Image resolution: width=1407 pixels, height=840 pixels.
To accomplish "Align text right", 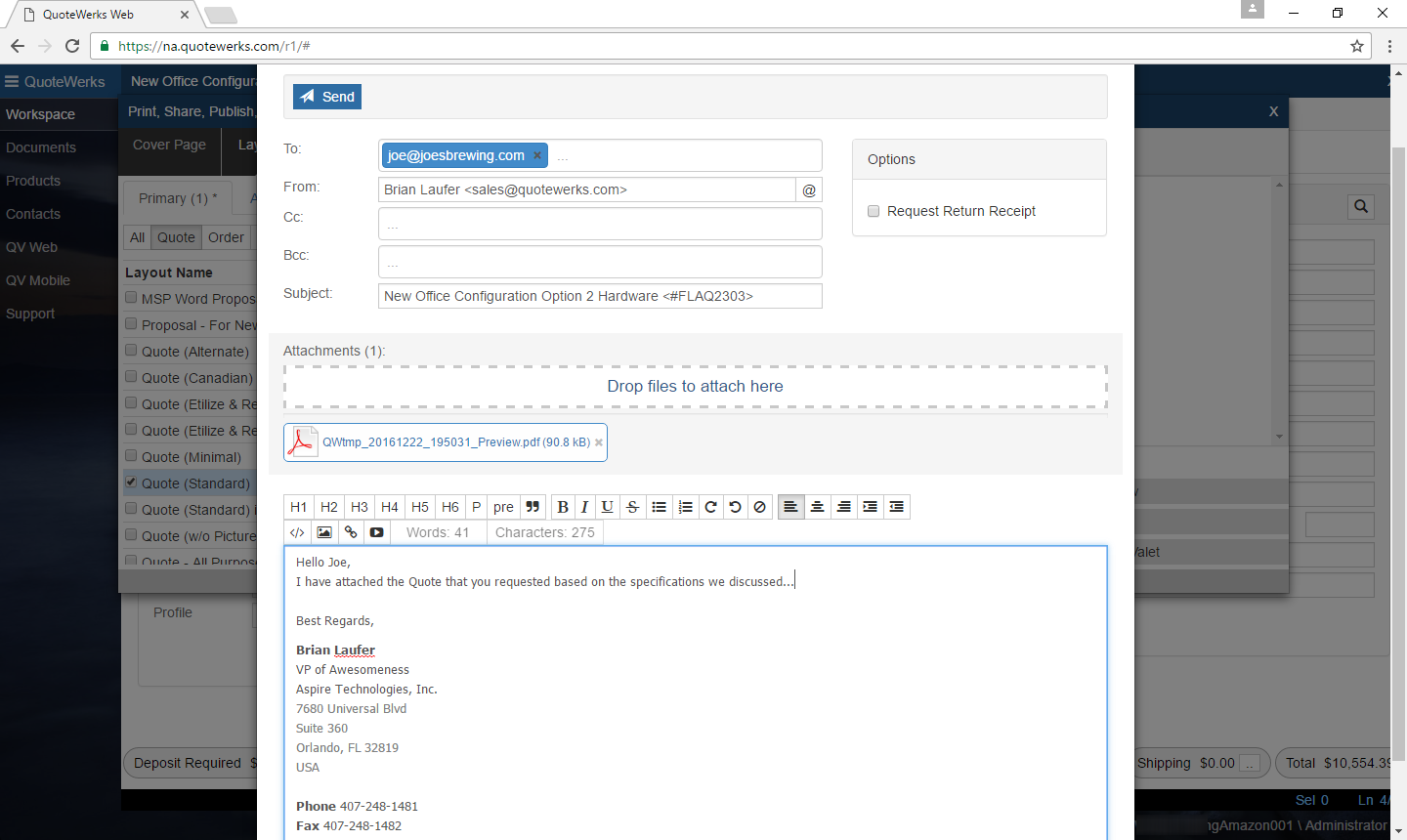I will [844, 507].
